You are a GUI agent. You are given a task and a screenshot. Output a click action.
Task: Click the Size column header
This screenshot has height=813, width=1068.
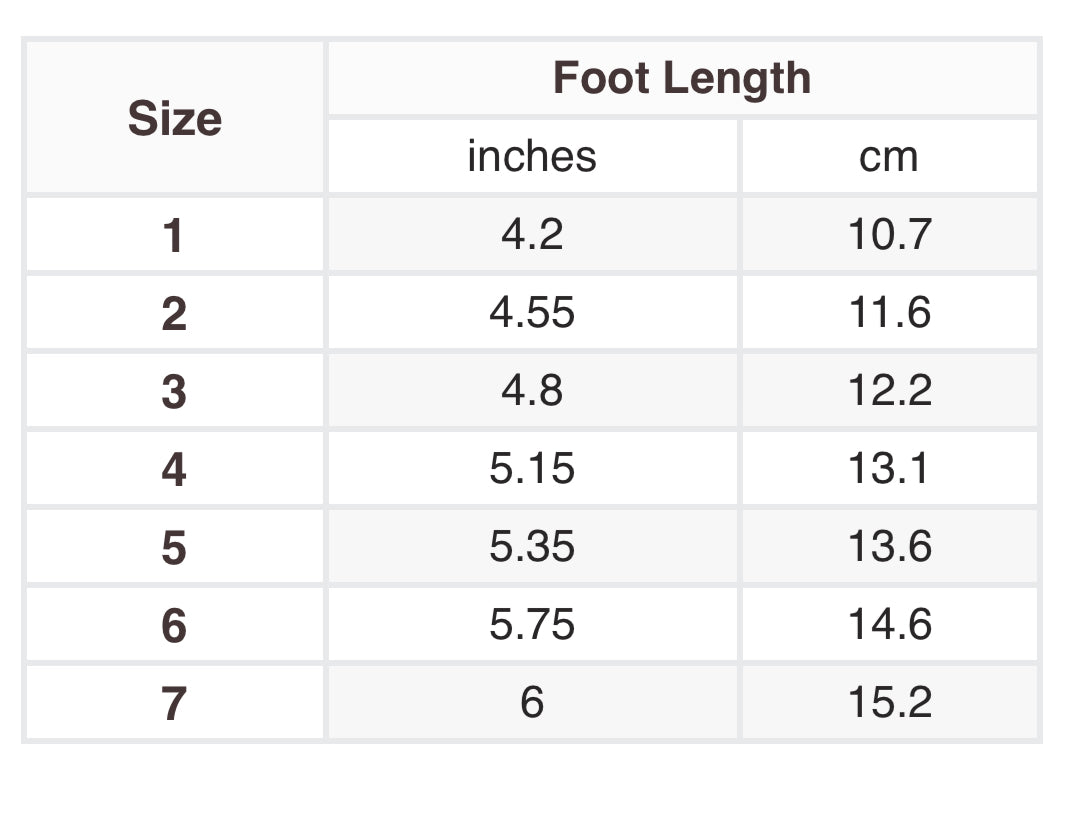tap(174, 119)
